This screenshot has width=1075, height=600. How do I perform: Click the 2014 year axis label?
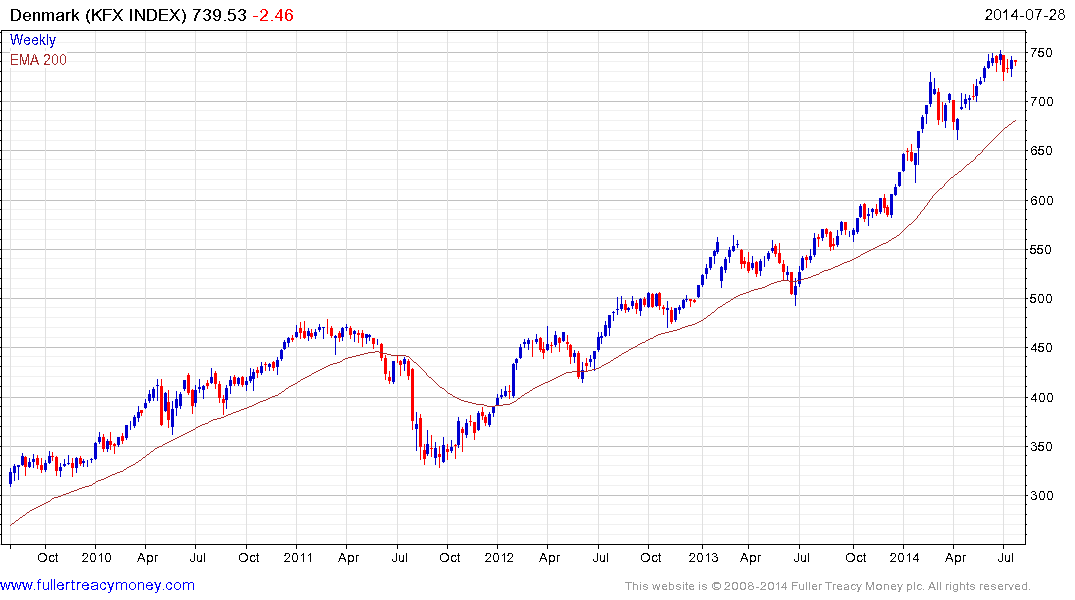click(904, 557)
